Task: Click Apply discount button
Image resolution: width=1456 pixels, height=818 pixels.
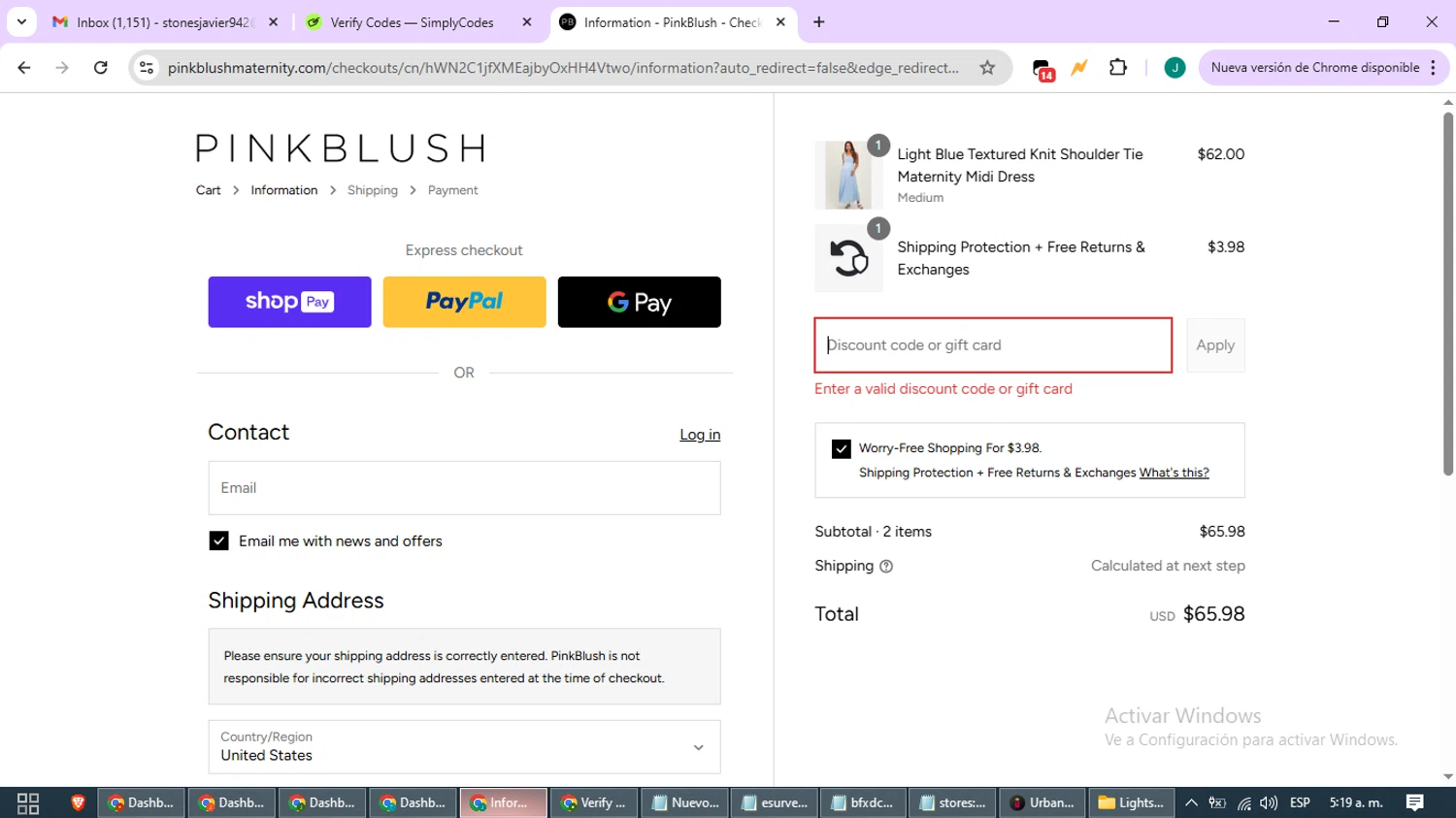Action: click(1215, 345)
